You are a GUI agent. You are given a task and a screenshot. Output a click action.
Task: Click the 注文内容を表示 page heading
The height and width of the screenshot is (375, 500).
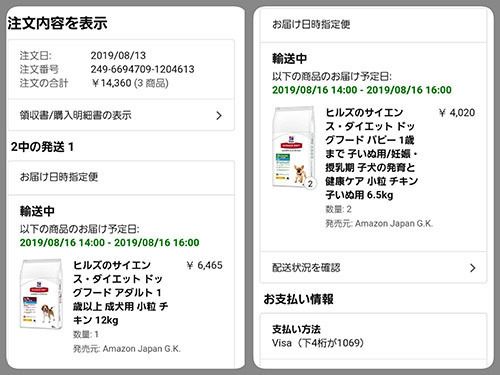pos(57,23)
